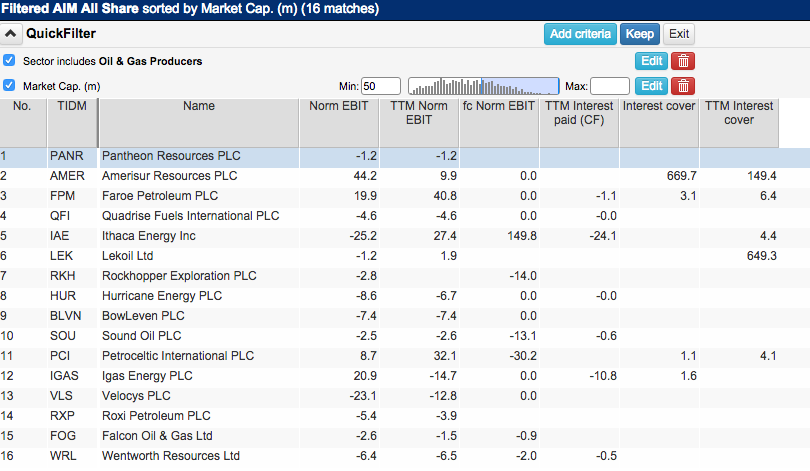This screenshot has height=471, width=810.
Task: Click Amerisur interest cover value 669.7
Action: click(x=681, y=176)
